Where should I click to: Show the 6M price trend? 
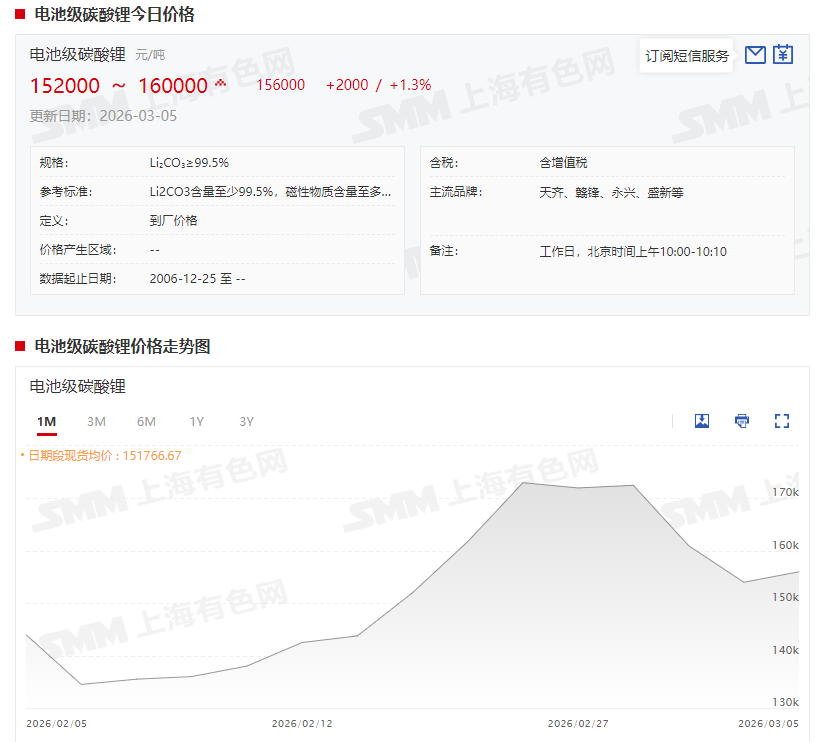(146, 421)
